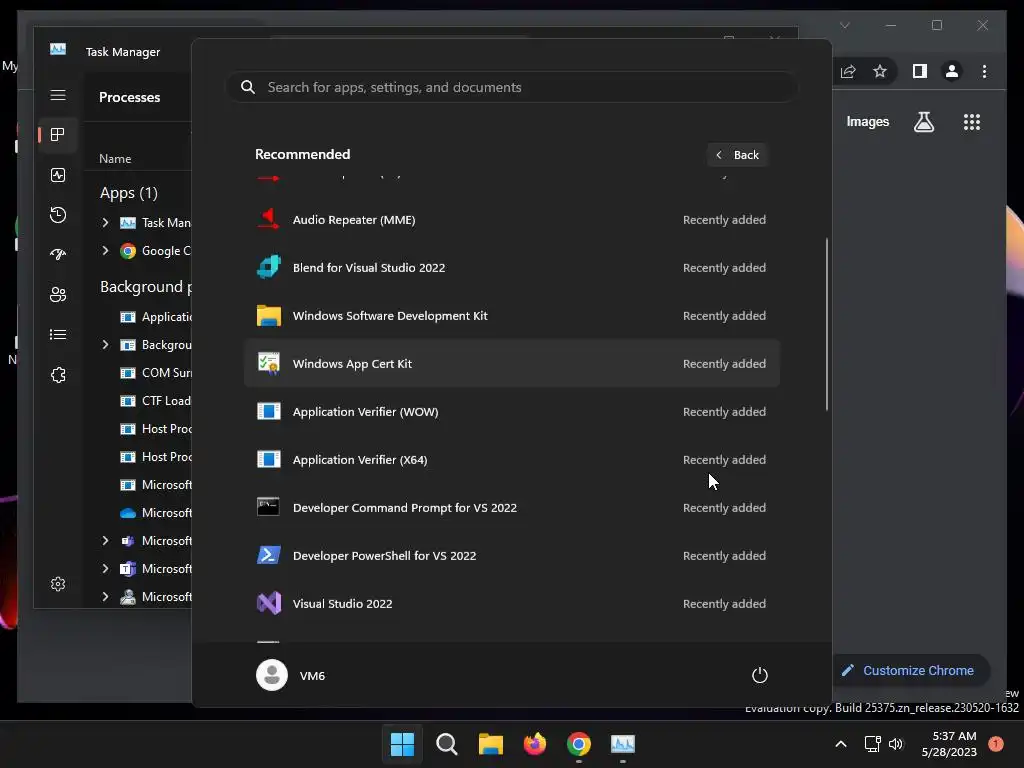This screenshot has height=768, width=1024.
Task: Open Users page in Task Manager sidebar
Action: (58, 295)
